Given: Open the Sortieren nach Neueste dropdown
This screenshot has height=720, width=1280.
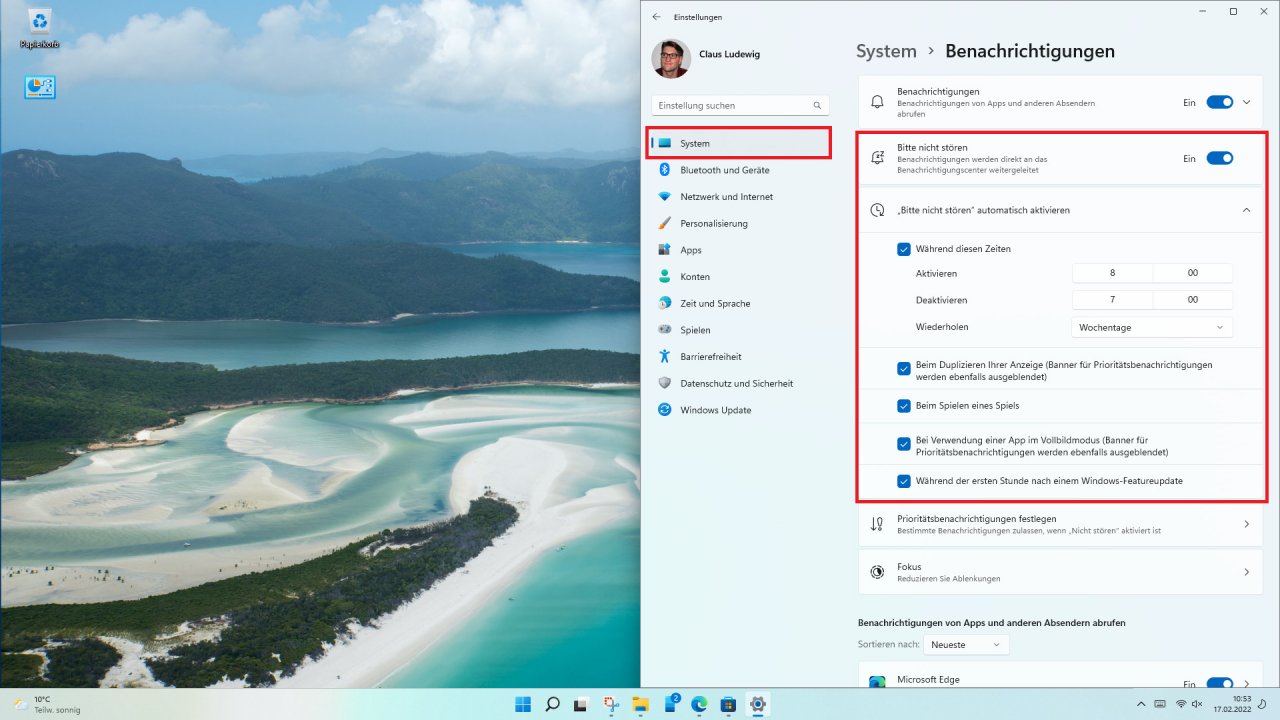Looking at the screenshot, I should point(966,645).
